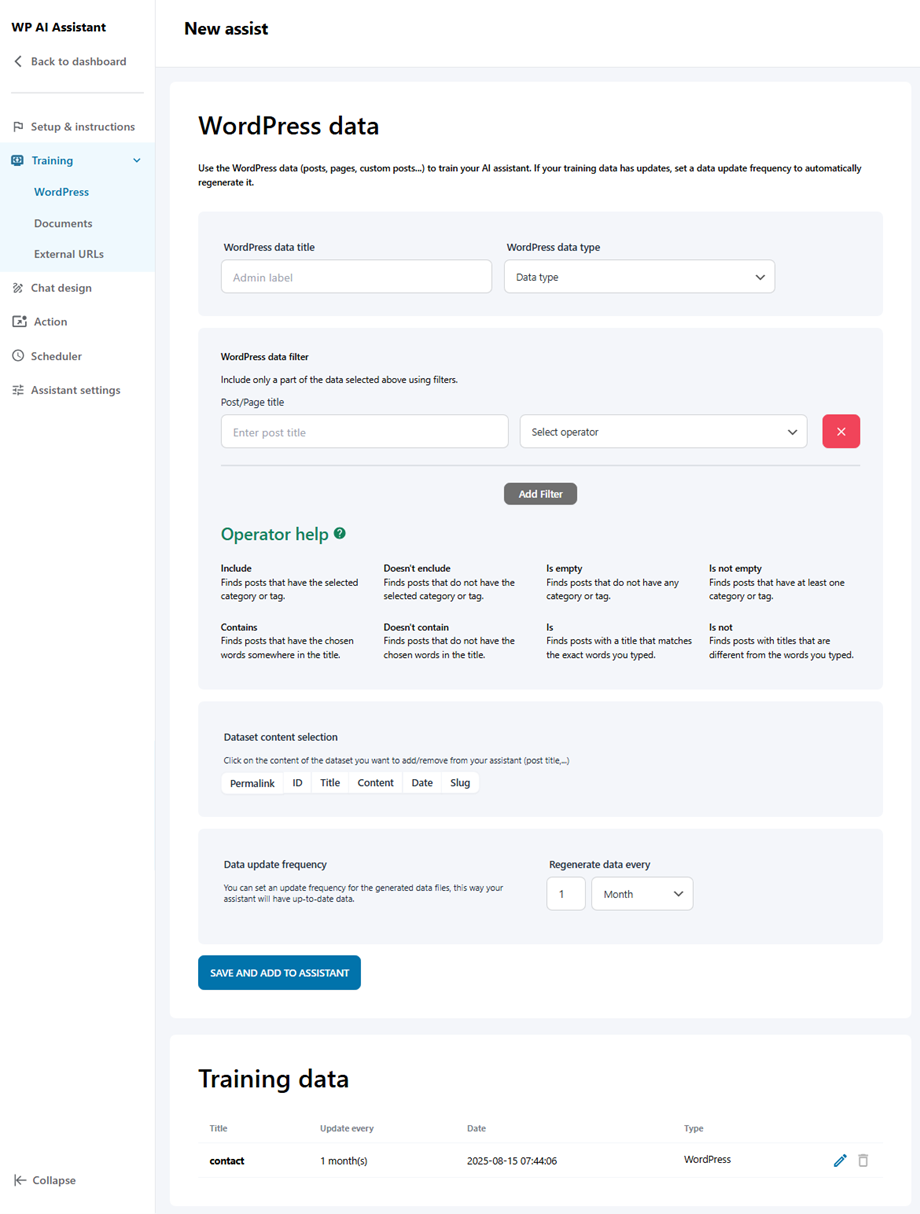Open the Month frequency unit dropdown

coord(642,894)
